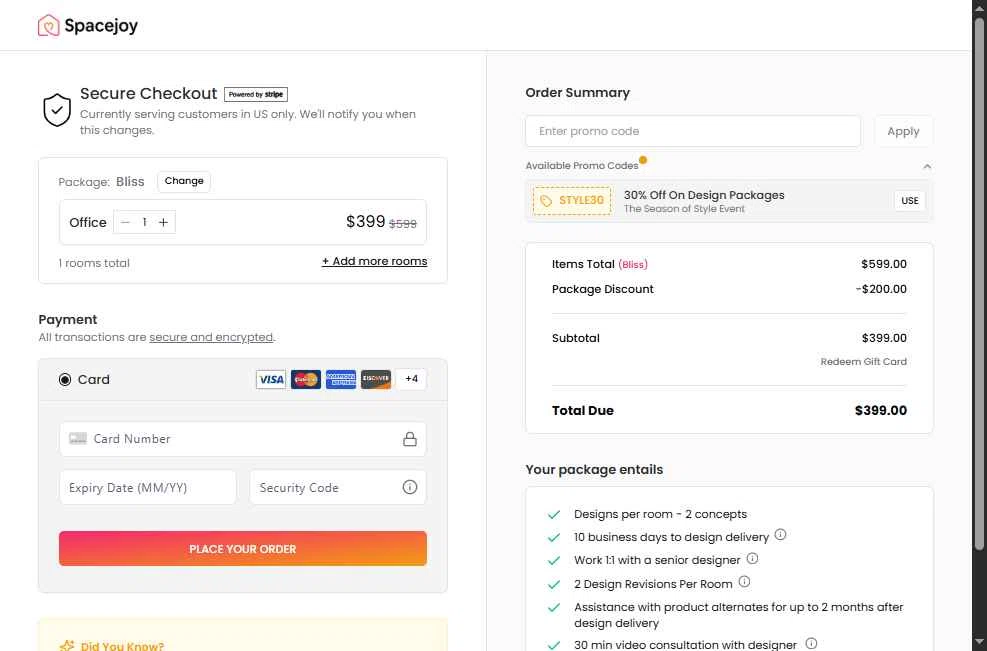
Task: Apply the entered promo code
Action: (x=903, y=132)
